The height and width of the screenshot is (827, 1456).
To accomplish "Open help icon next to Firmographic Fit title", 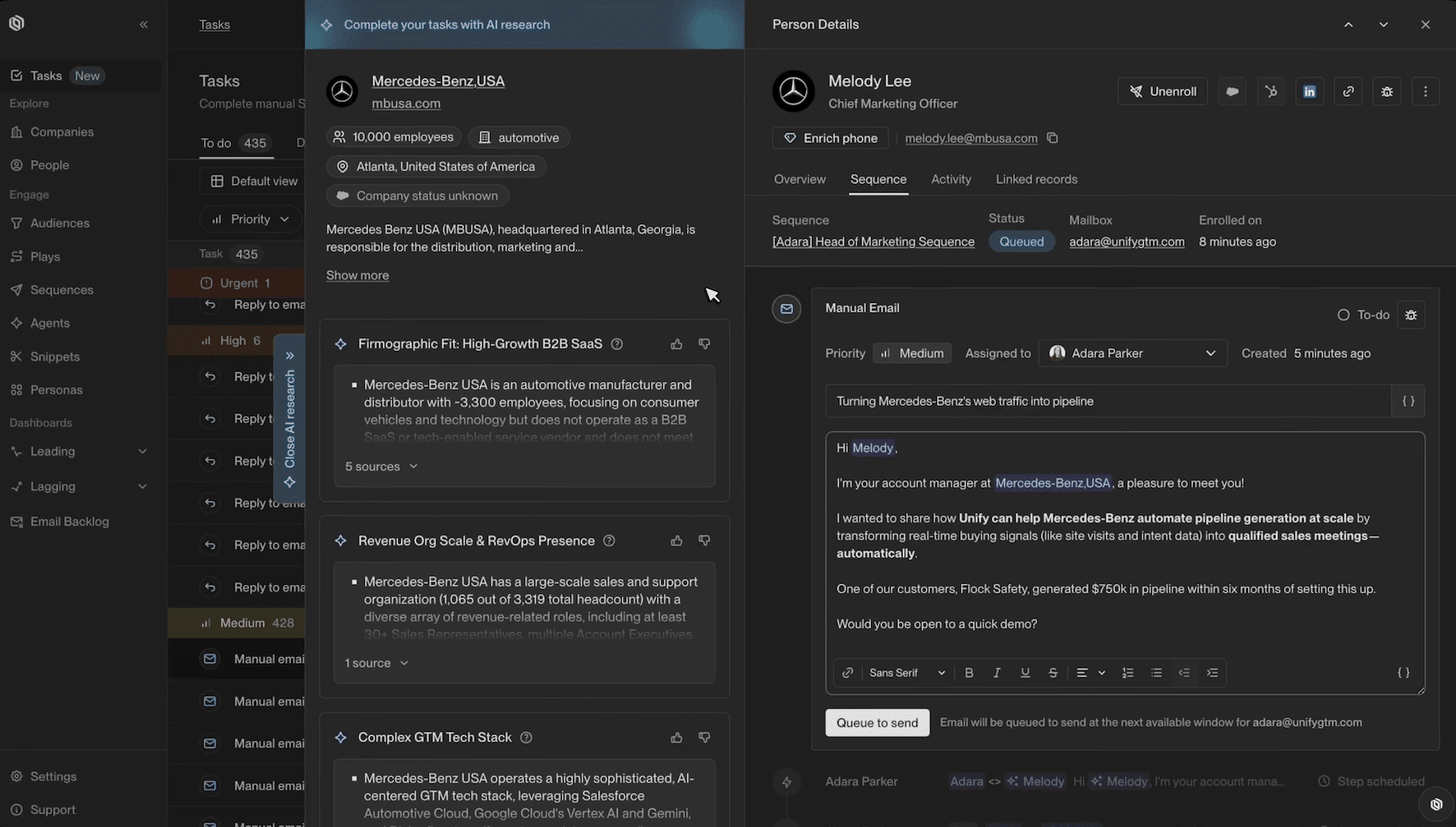I will (617, 344).
